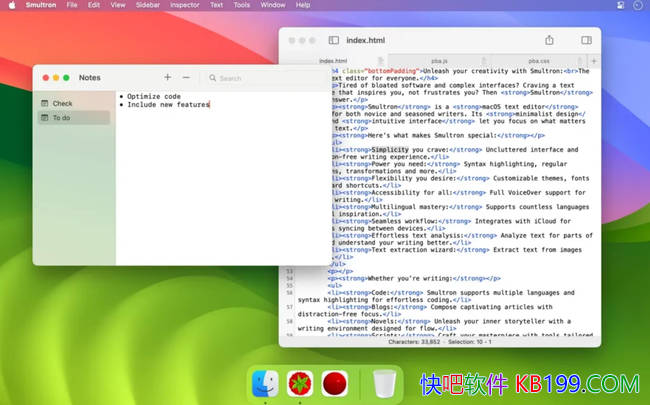Screen dimensions: 650x405
Task: Open the Tools menu in menu bar
Action: 241,5
